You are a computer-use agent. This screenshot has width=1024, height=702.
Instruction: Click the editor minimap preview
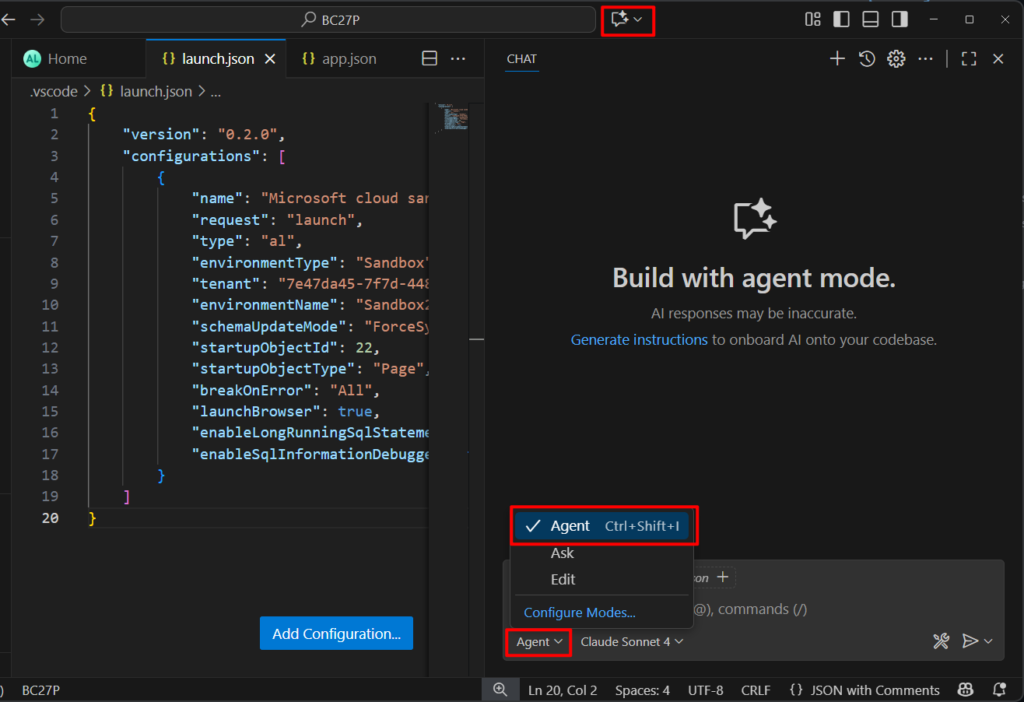click(x=455, y=118)
